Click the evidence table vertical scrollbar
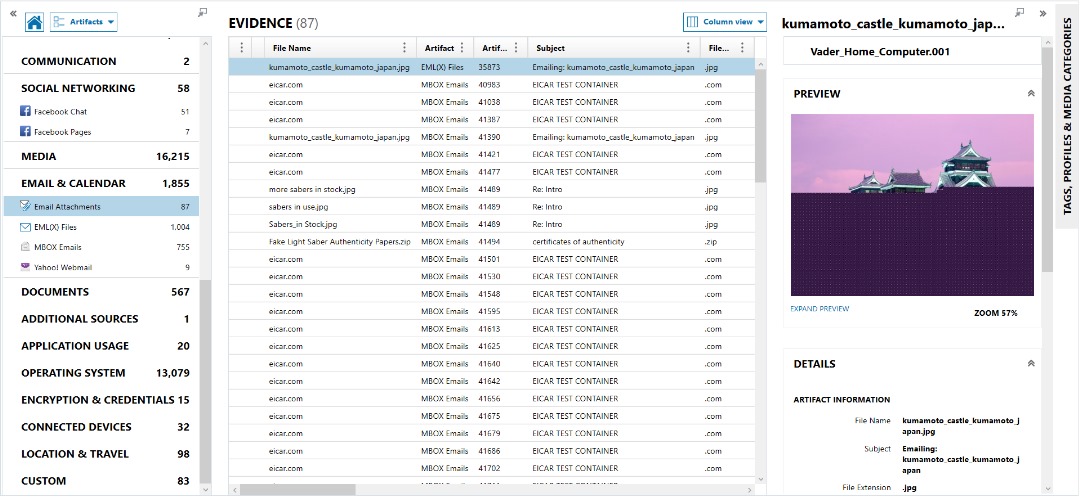Screen dimensions: 1080x499 point(760,126)
